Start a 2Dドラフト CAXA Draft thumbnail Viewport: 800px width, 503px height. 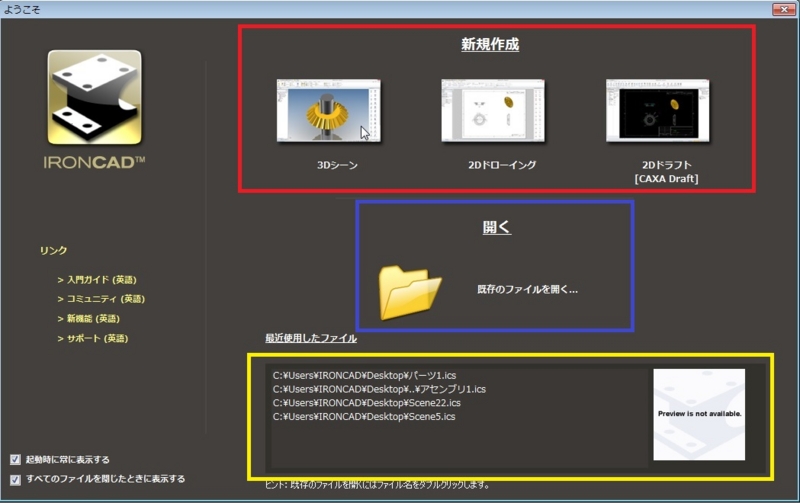pyautogui.click(x=658, y=110)
